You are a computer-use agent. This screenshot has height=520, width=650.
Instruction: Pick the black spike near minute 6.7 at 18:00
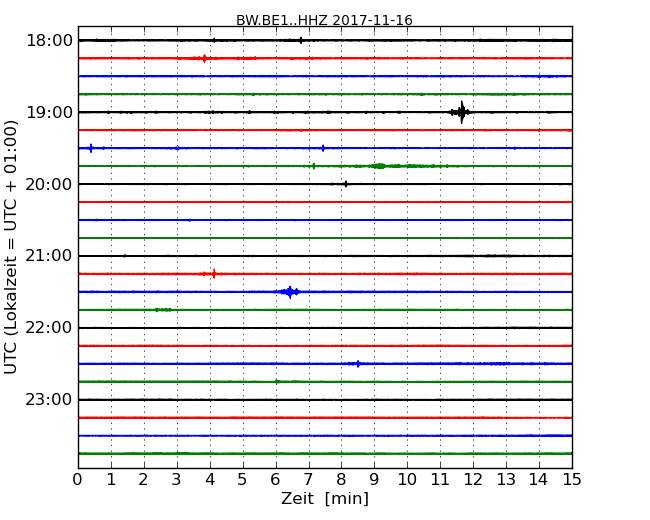point(301,40)
